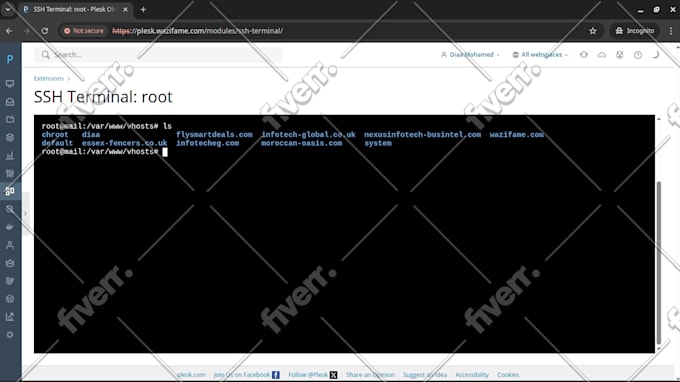
Task: Select the Extensions blocks icon in sidebar
Action: pos(10,191)
